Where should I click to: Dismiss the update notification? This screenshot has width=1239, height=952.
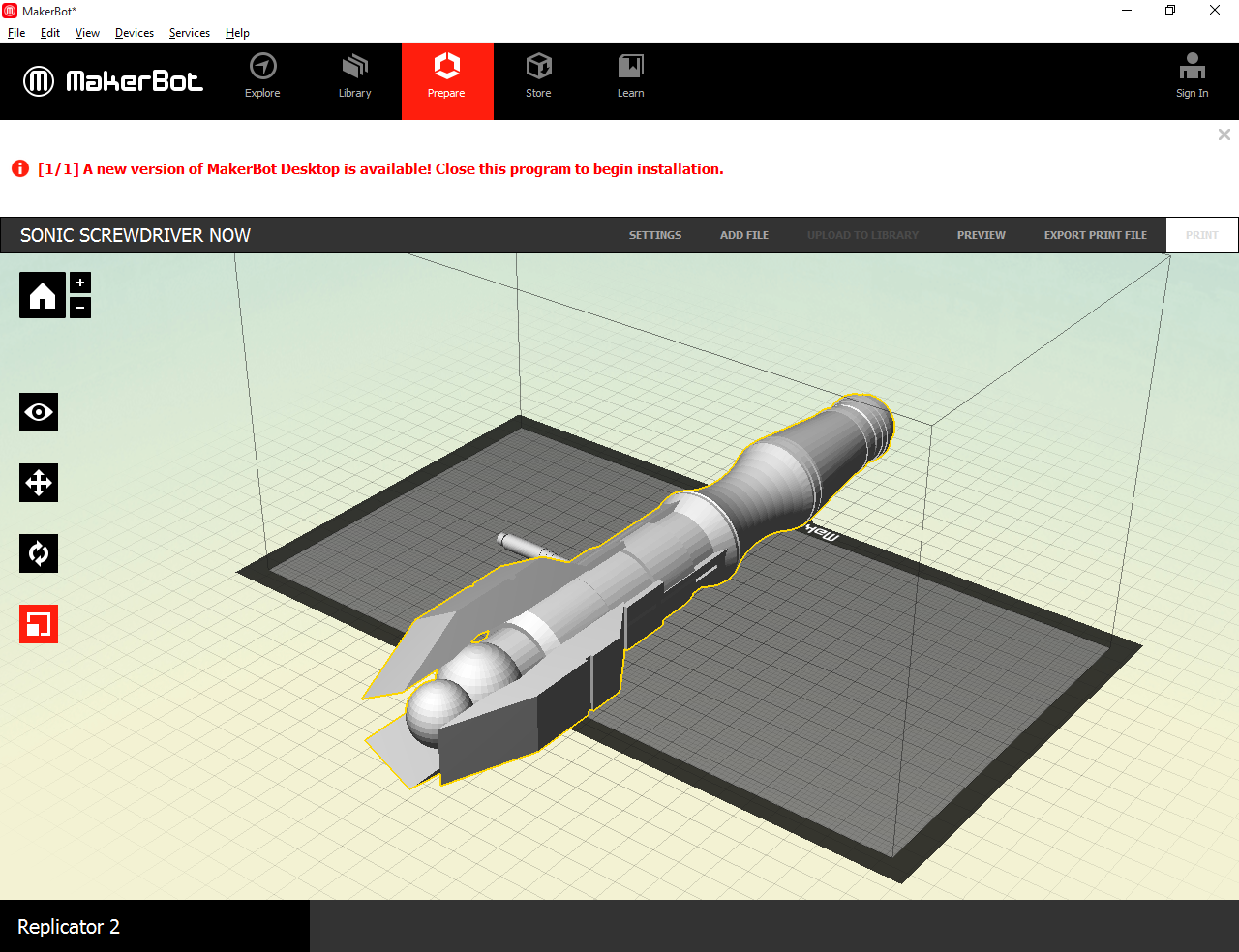point(1224,134)
